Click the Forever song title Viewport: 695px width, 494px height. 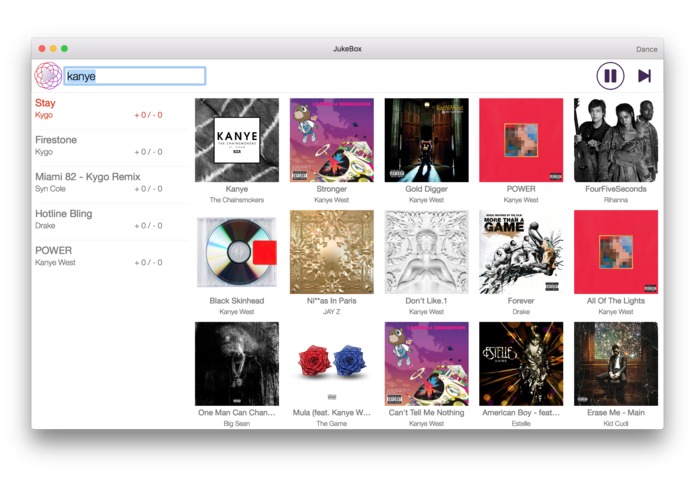[x=521, y=300]
